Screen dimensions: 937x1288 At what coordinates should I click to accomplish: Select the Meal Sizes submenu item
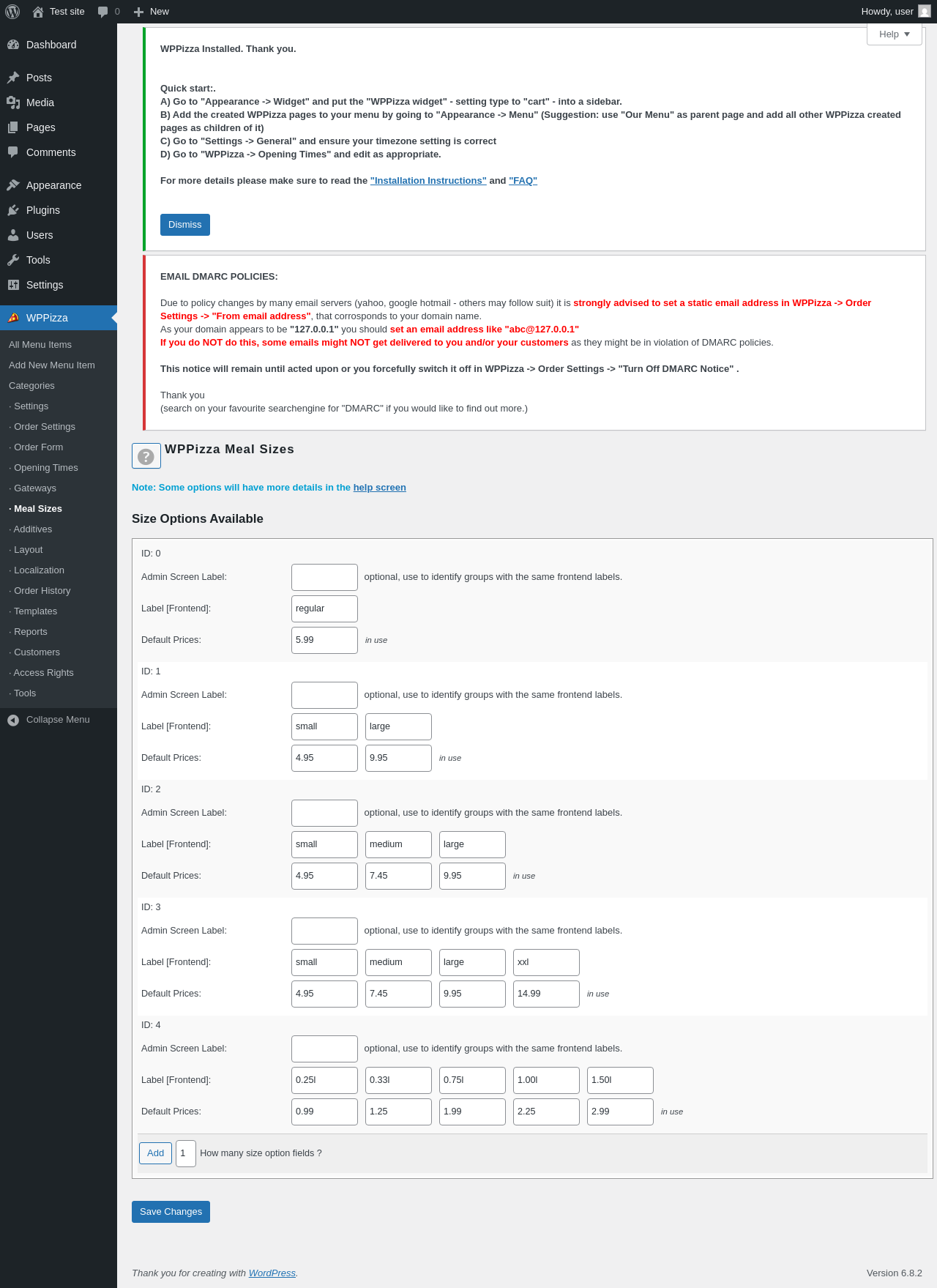pyautogui.click(x=35, y=509)
